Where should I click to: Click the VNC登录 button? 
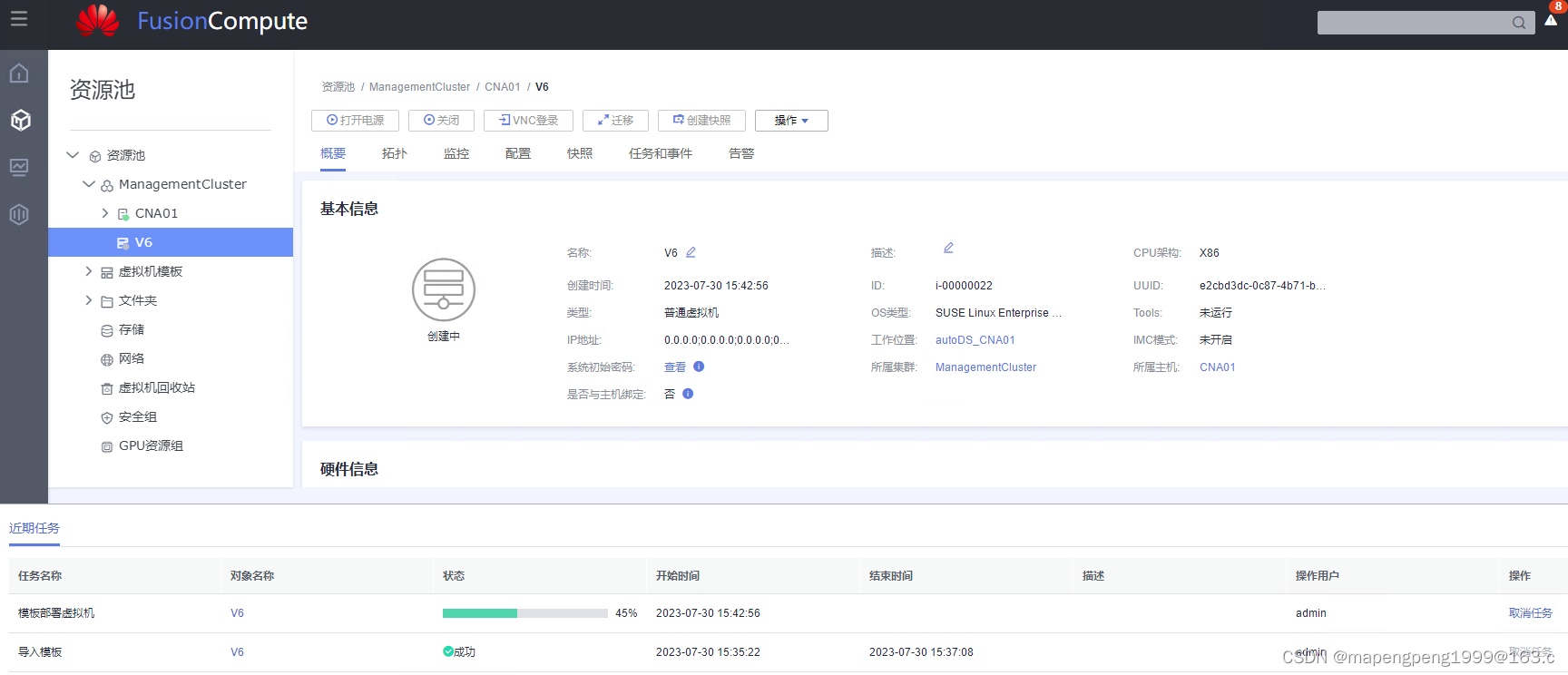pos(528,121)
